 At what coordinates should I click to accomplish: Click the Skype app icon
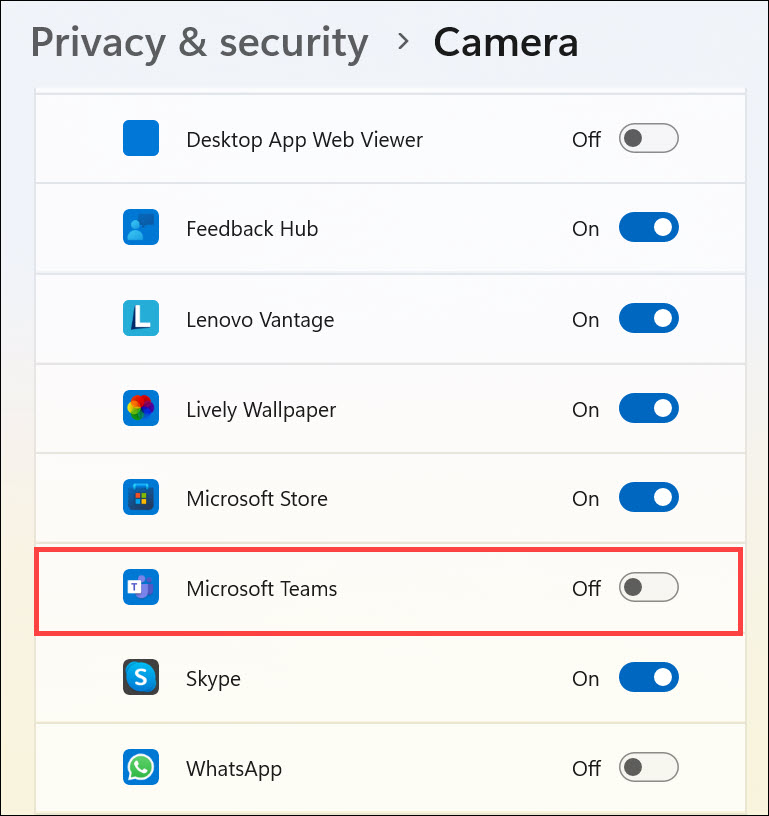141,677
